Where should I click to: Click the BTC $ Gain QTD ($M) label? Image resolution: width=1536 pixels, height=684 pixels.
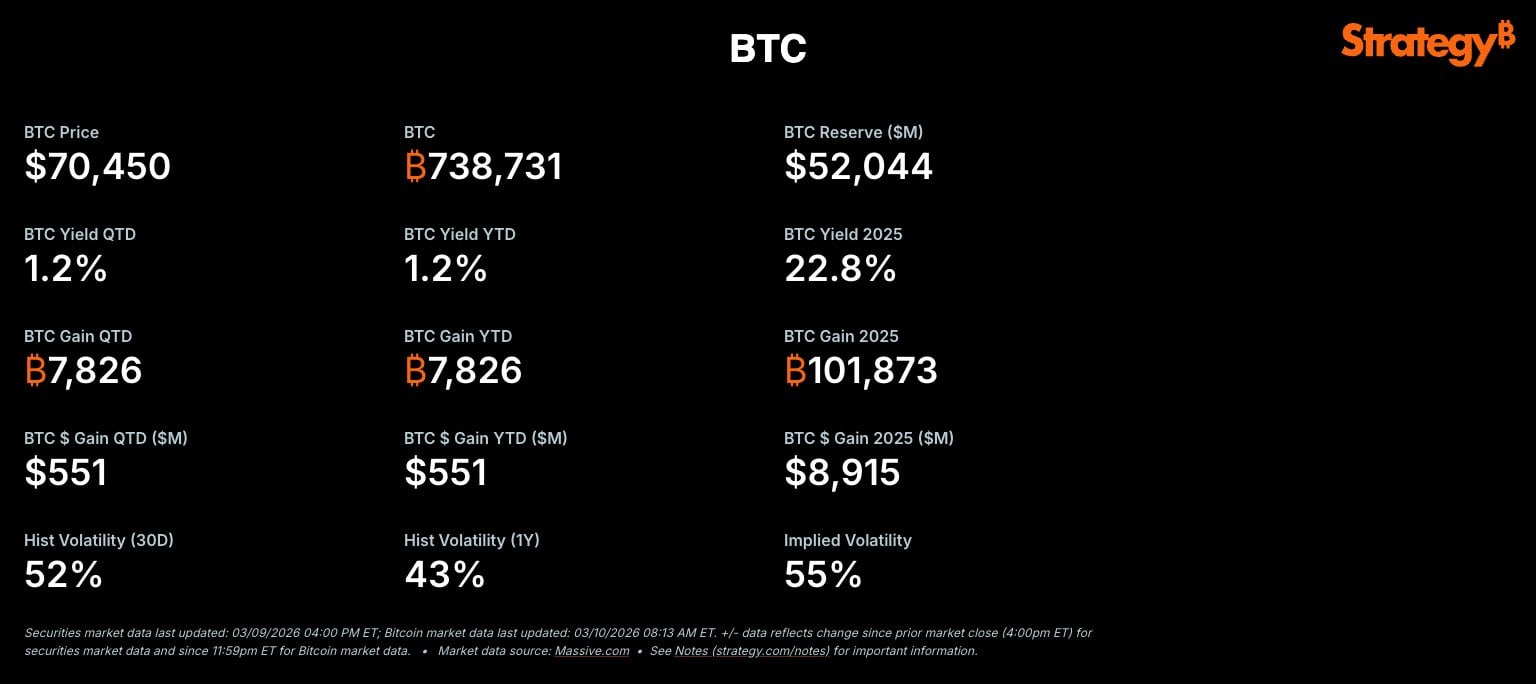click(106, 438)
